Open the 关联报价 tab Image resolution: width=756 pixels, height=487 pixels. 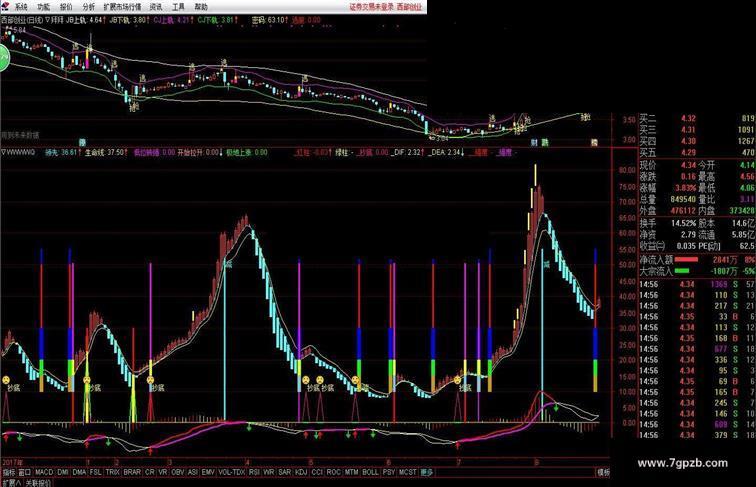(38, 482)
